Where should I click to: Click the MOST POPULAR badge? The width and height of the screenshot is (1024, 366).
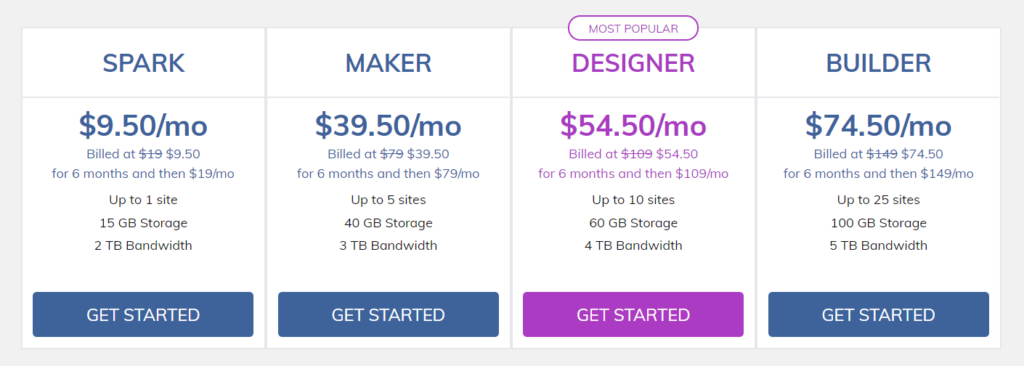pos(633,28)
